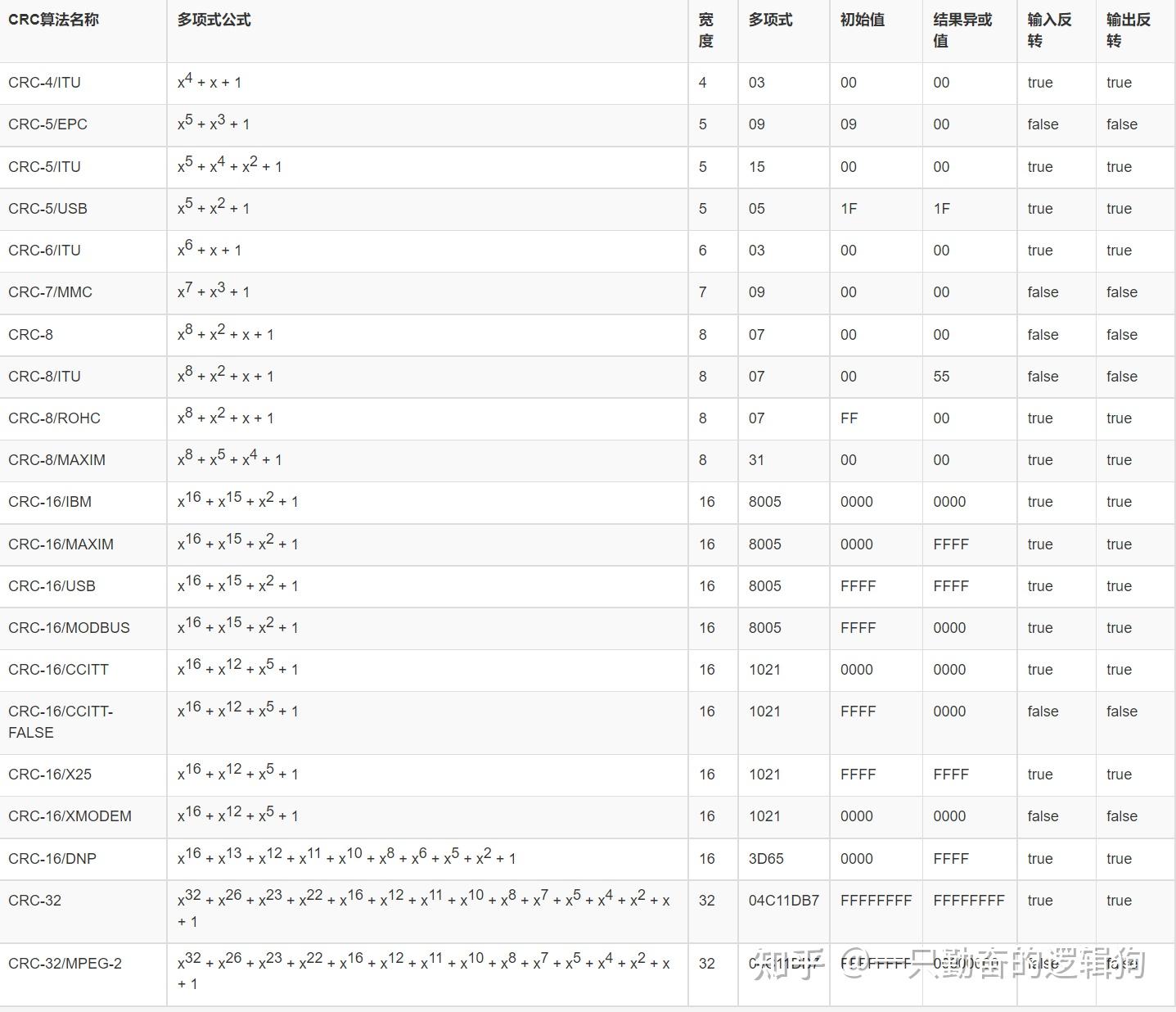
Task: Select the 宽度 column header
Action: [705, 30]
